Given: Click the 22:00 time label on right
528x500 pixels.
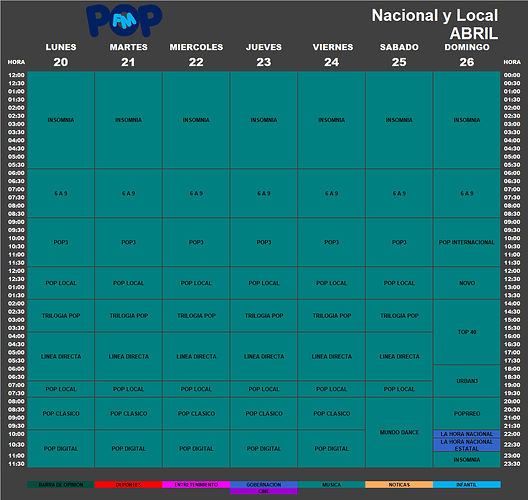Looking at the screenshot, I should 512,434.
